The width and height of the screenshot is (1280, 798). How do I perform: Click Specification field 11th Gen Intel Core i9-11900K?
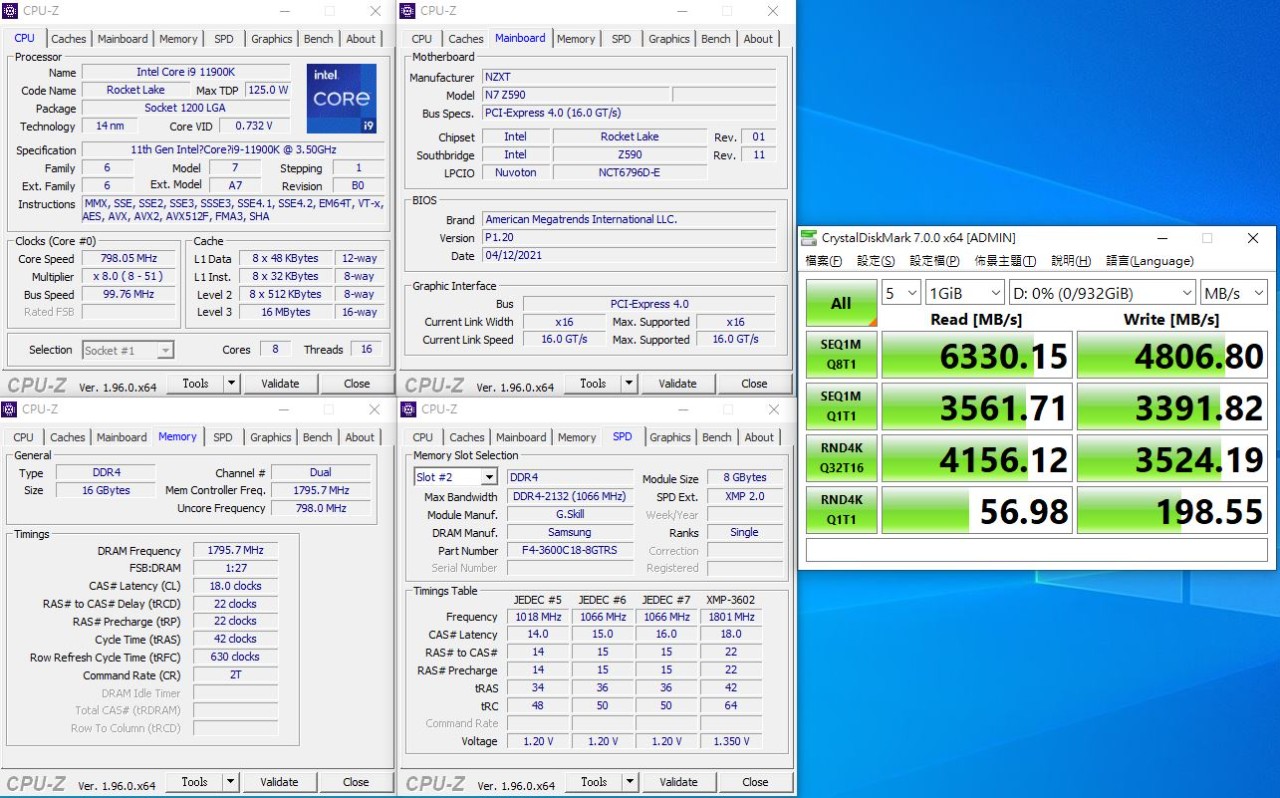(x=234, y=150)
